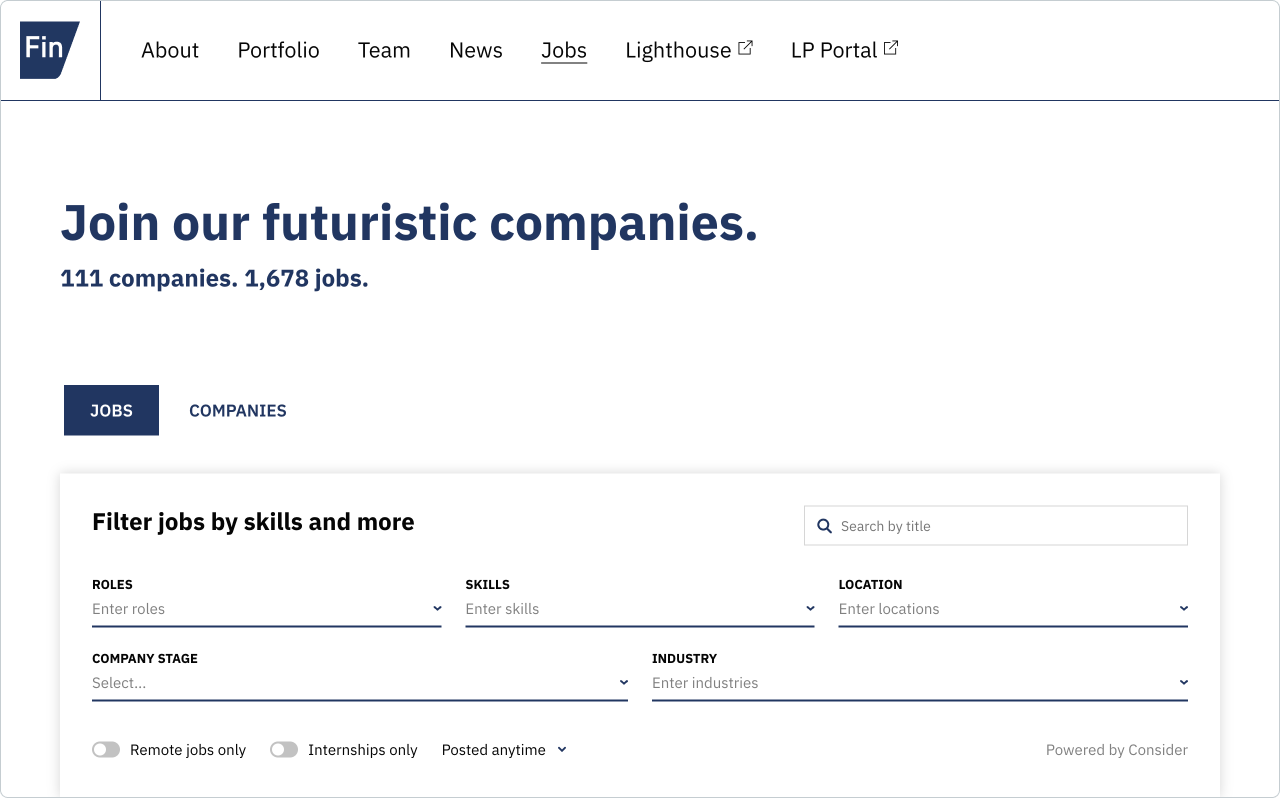Click the magnifier icon in the title search box
Viewport: 1280px width, 798px height.
(824, 525)
